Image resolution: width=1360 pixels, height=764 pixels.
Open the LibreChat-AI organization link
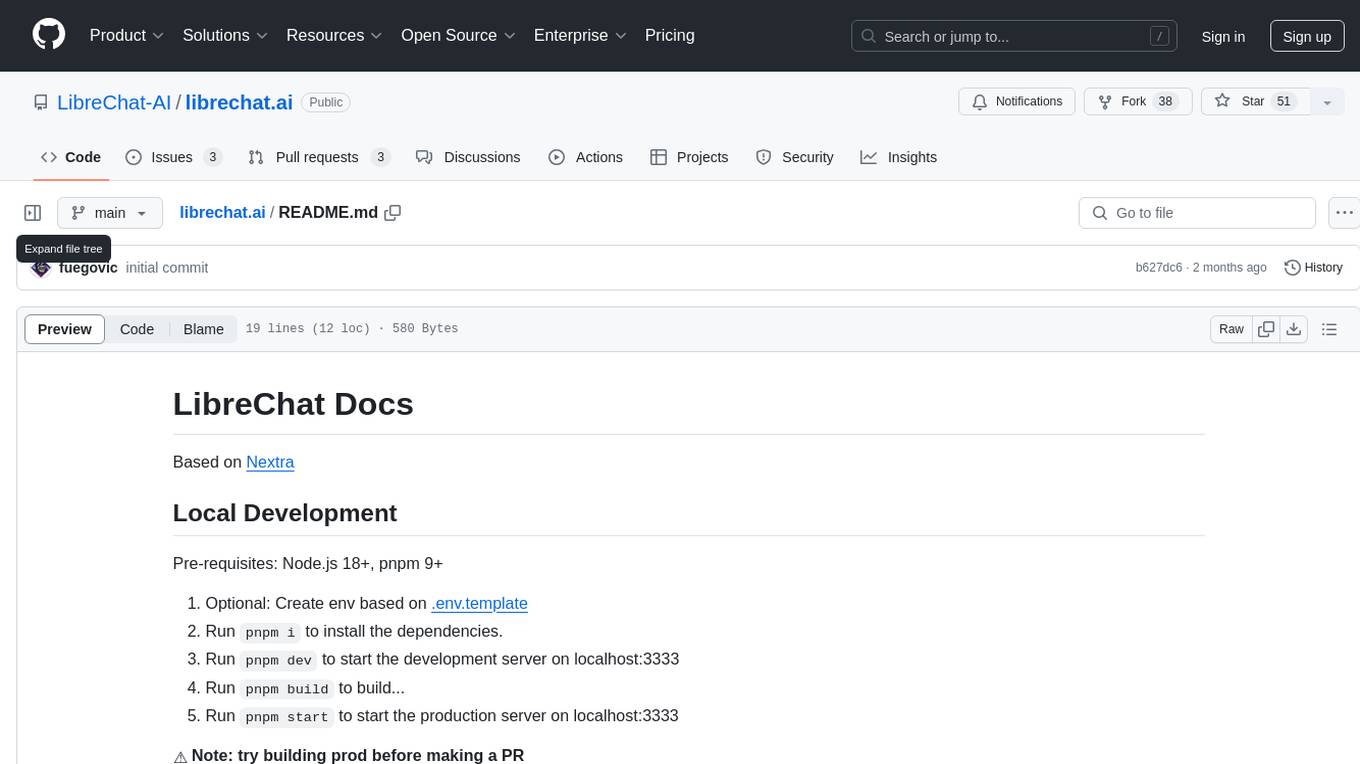[114, 102]
